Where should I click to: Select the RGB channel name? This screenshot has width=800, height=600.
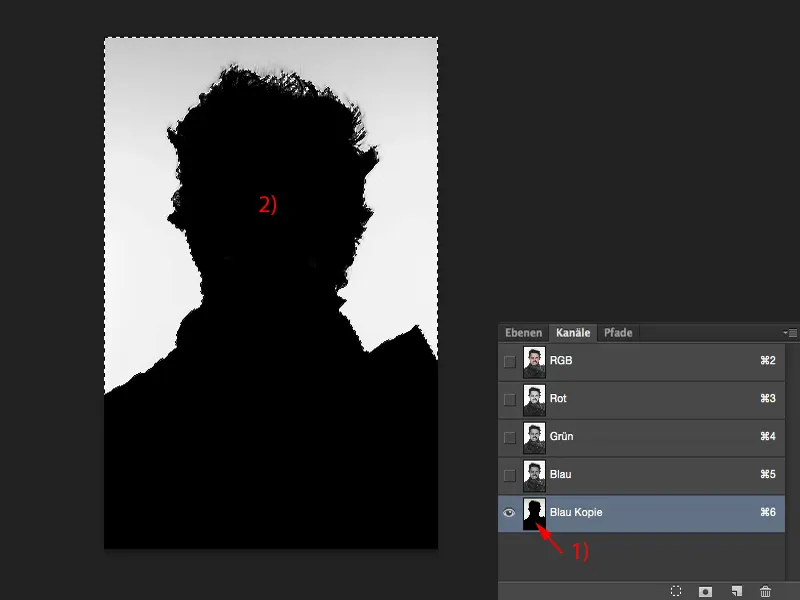[561, 360]
